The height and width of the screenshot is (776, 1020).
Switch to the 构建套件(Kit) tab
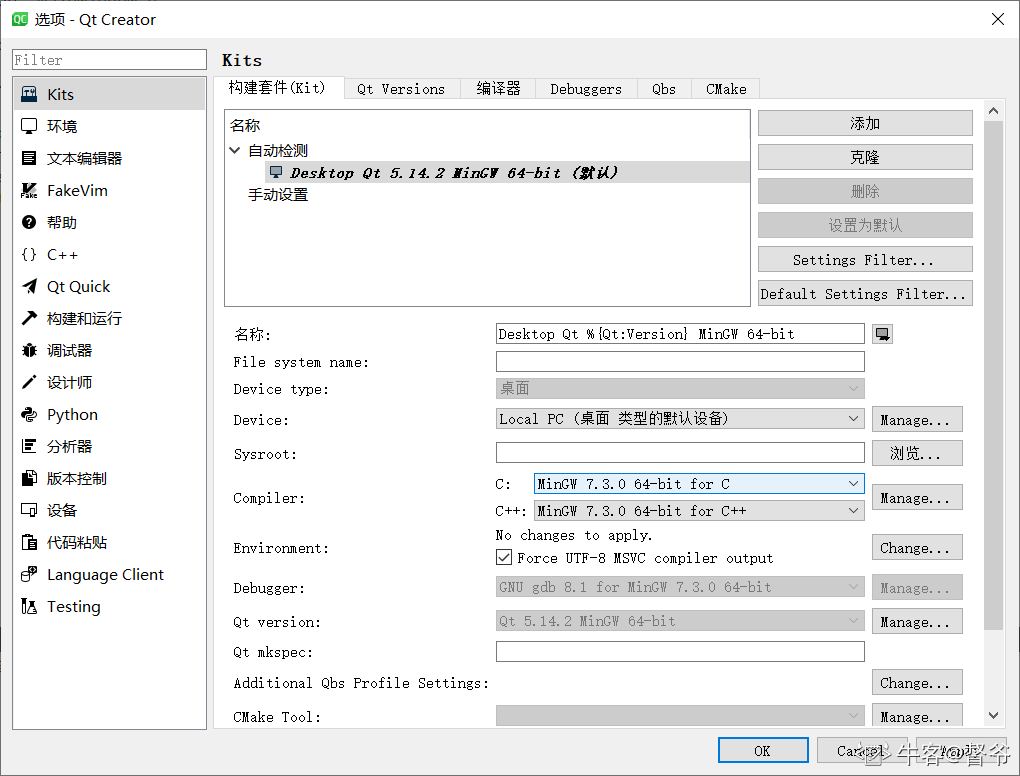pyautogui.click(x=278, y=88)
